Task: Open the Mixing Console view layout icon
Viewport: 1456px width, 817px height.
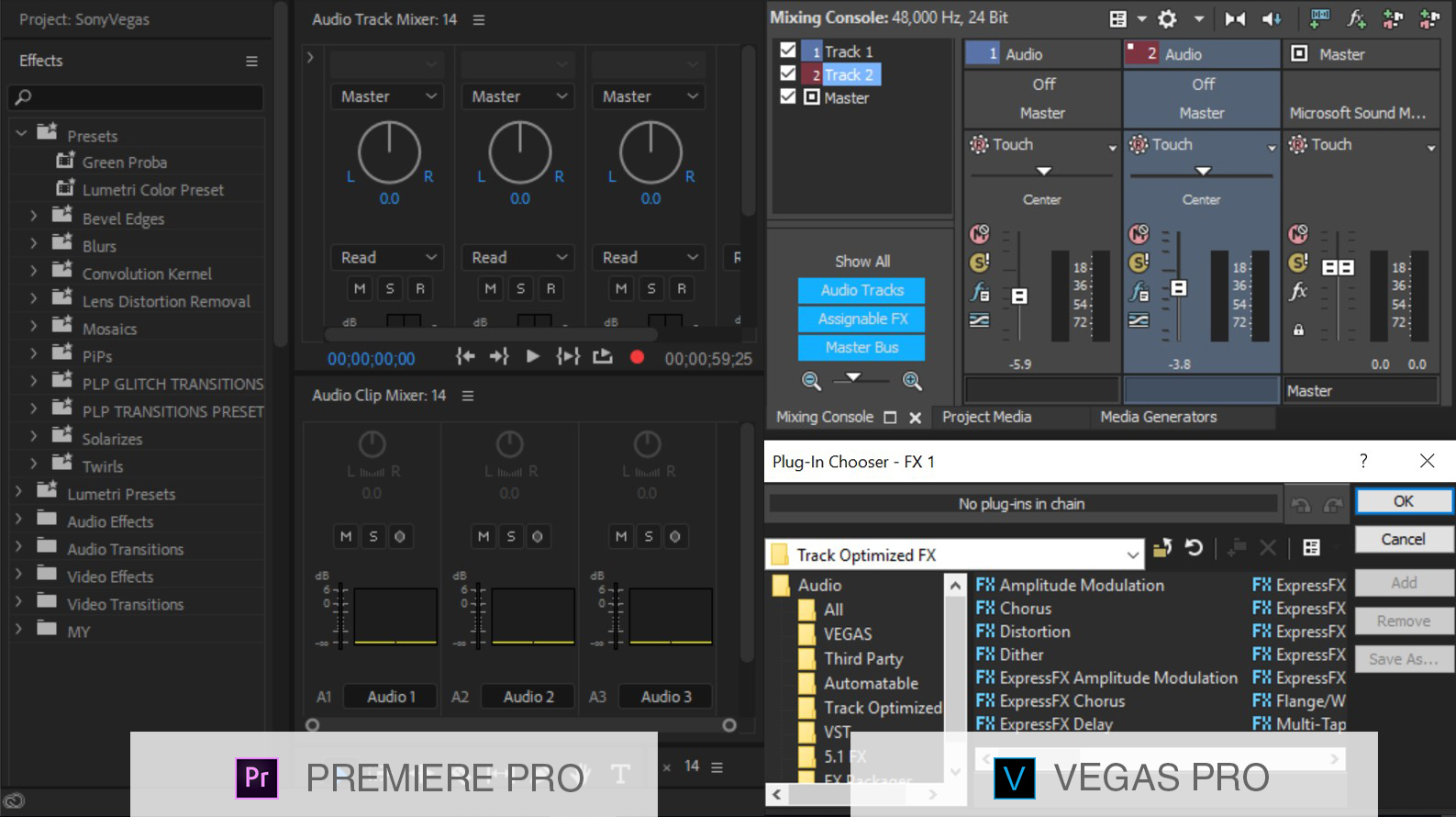Action: click(x=1117, y=18)
